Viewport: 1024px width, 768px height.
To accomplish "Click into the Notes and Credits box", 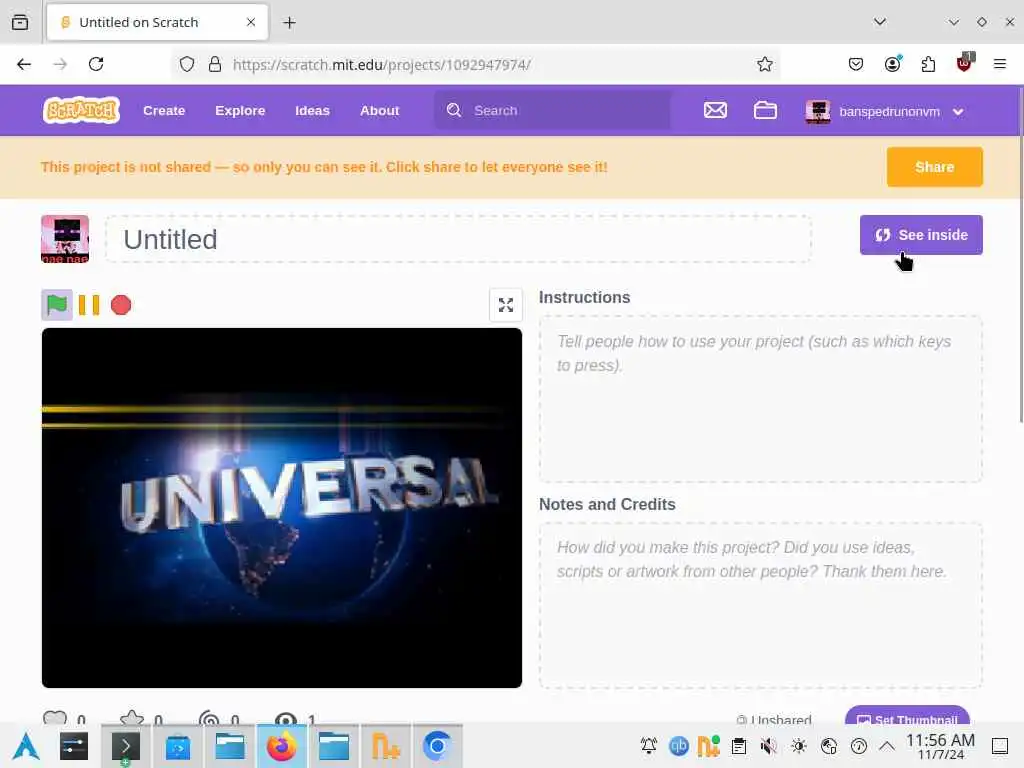I will coord(760,605).
